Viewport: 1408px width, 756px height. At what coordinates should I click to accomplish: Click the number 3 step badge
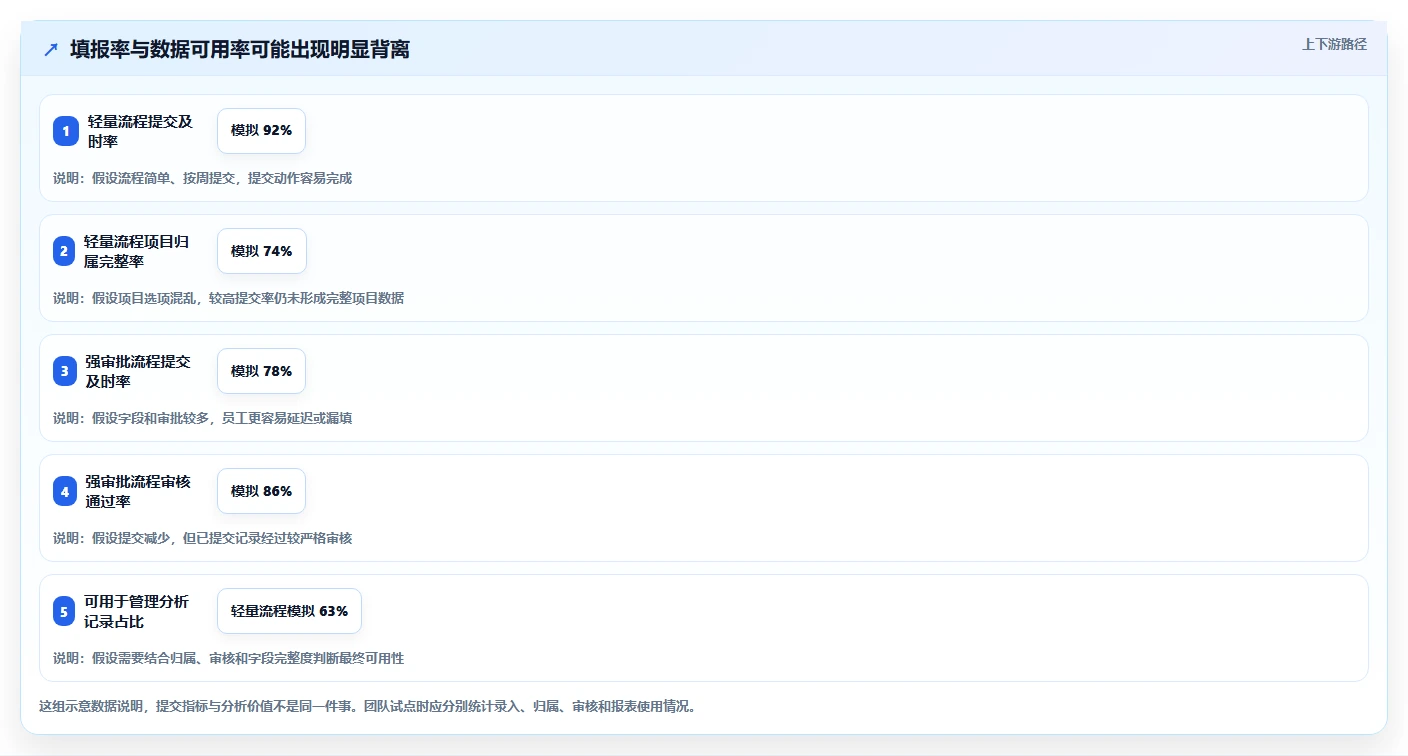pyautogui.click(x=65, y=371)
